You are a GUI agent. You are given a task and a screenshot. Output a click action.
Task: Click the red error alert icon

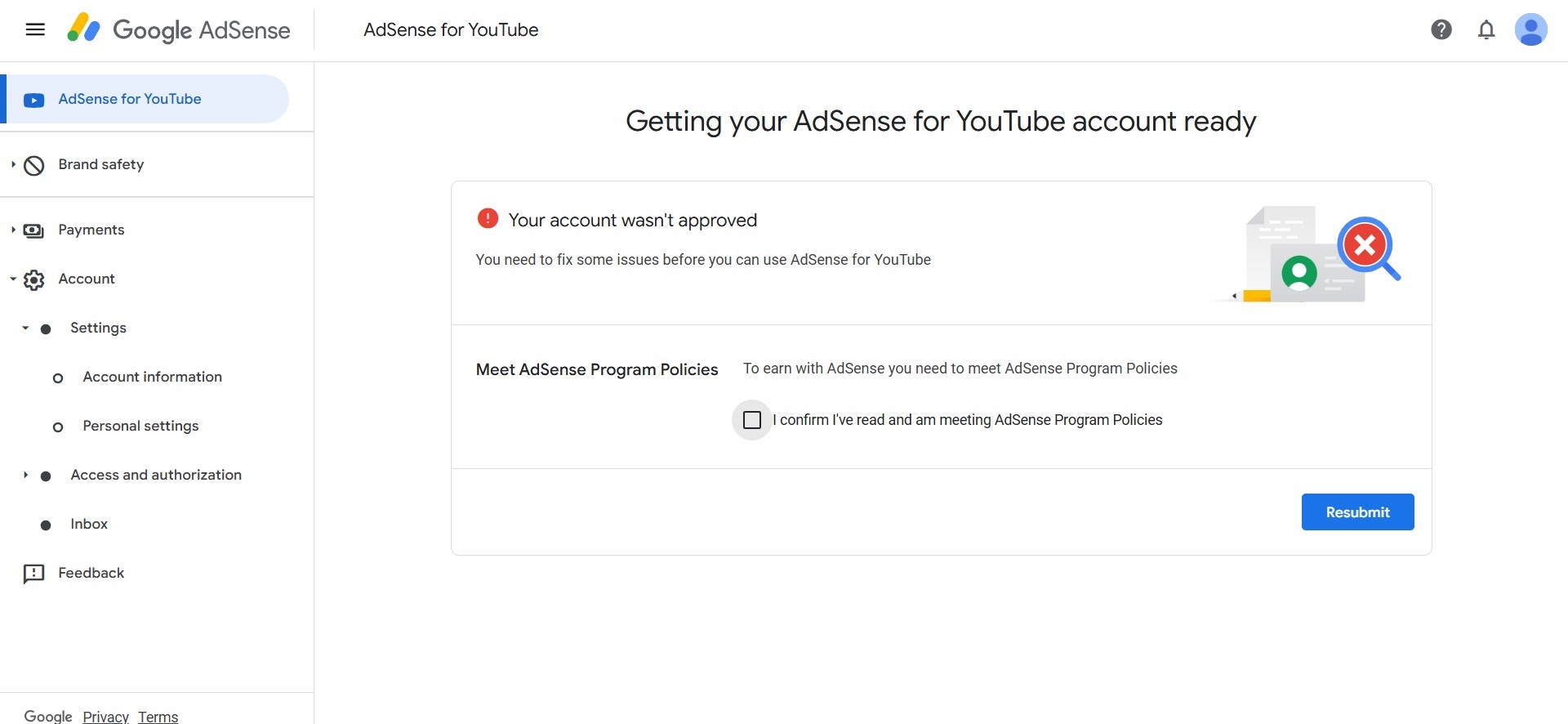click(x=488, y=218)
